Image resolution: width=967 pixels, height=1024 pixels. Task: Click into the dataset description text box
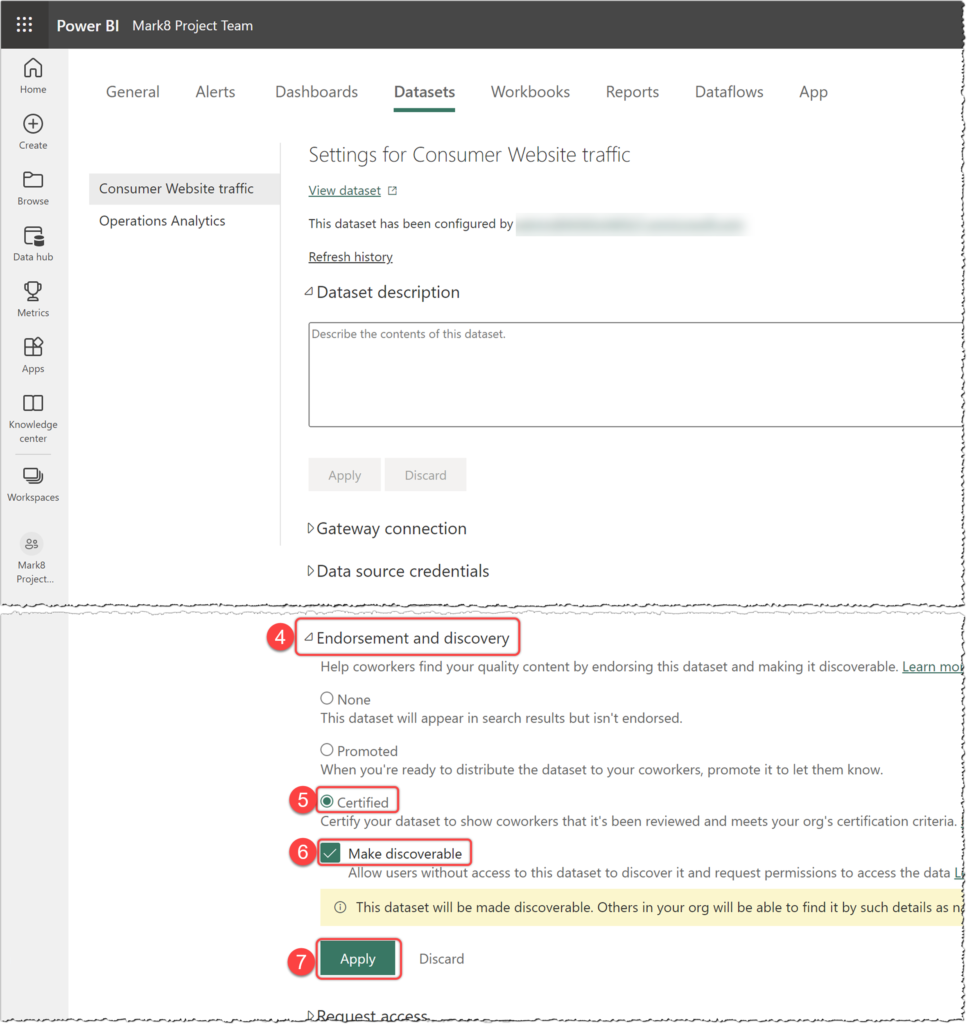click(x=636, y=374)
